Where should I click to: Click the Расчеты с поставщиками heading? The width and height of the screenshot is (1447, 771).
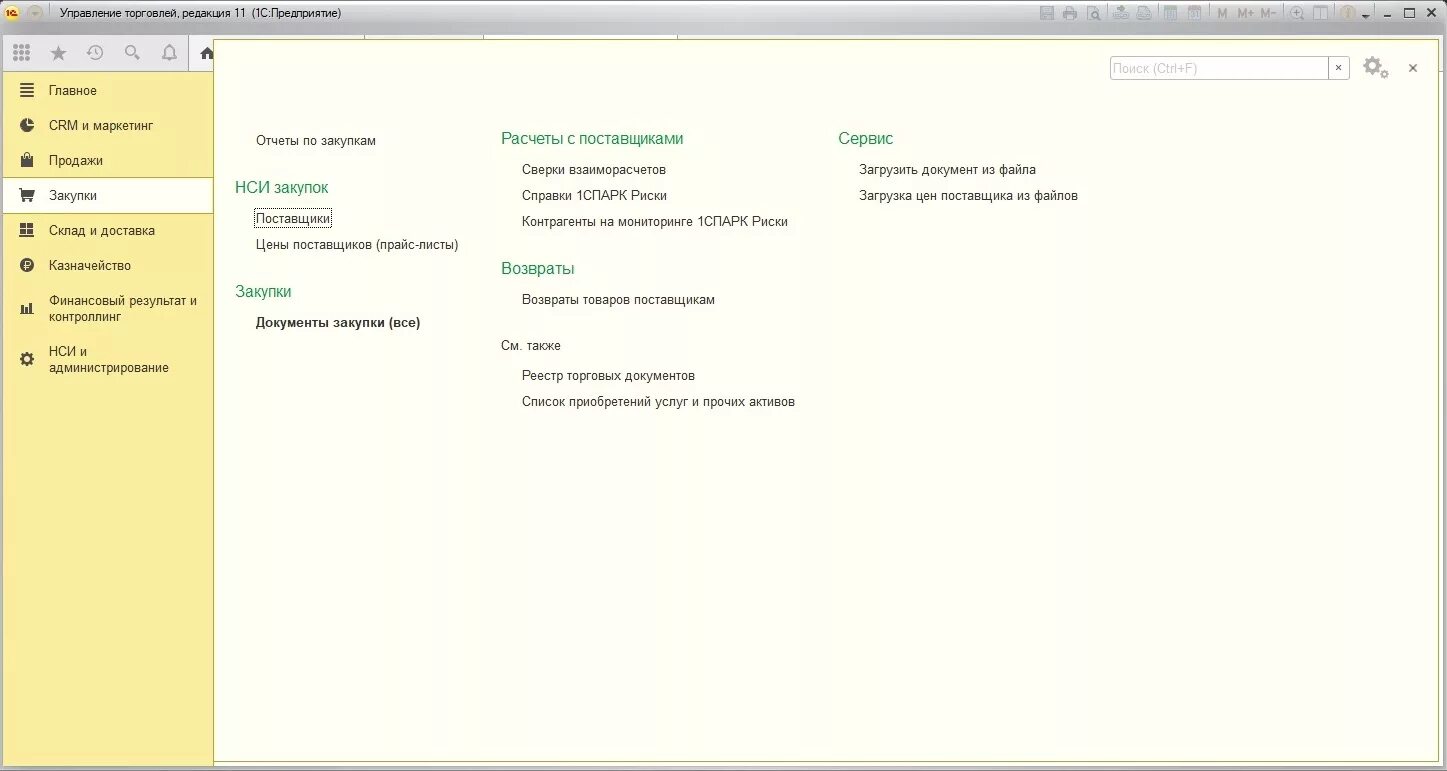pos(592,139)
